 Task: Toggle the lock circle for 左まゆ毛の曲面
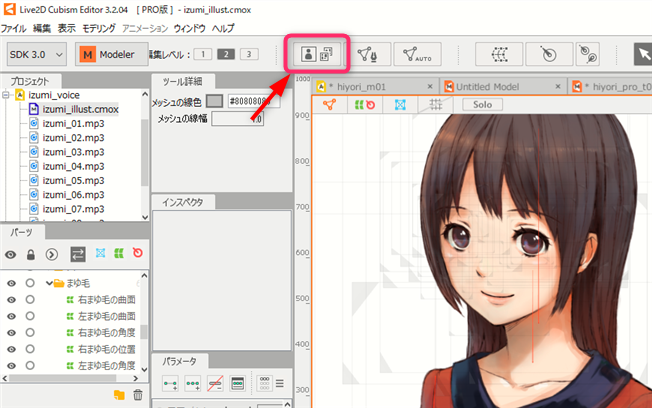[30, 316]
